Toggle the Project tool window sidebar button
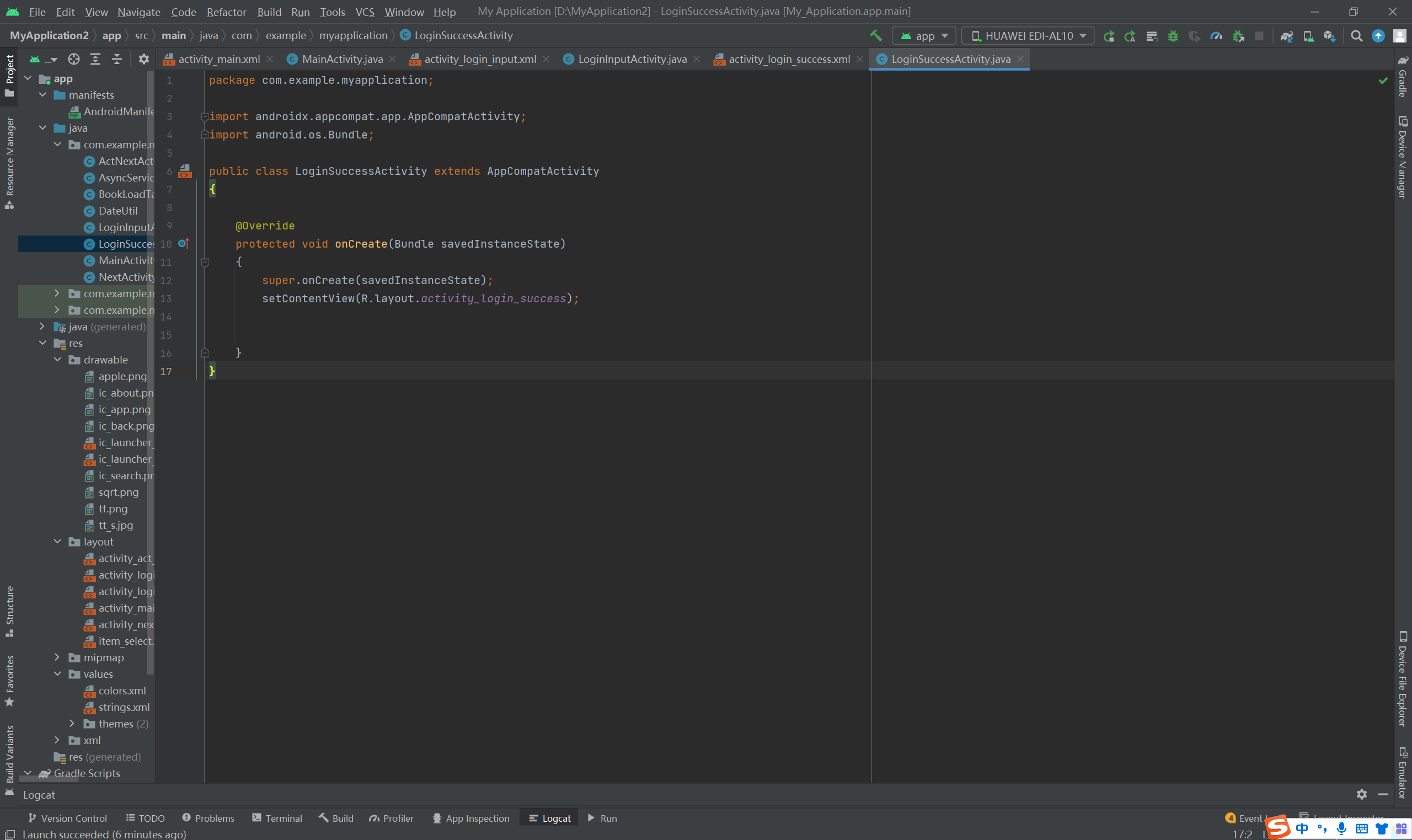The height and width of the screenshot is (840, 1412). click(9, 74)
